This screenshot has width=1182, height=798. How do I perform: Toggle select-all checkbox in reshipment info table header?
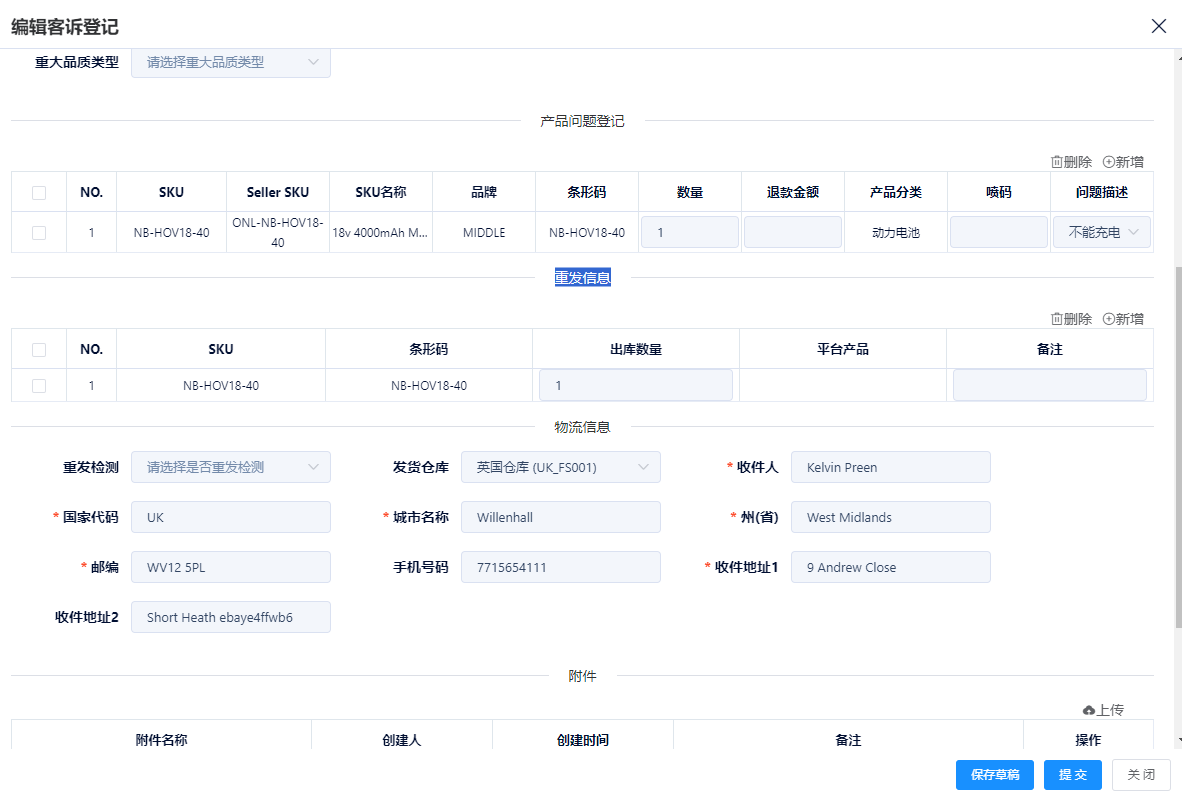point(39,349)
